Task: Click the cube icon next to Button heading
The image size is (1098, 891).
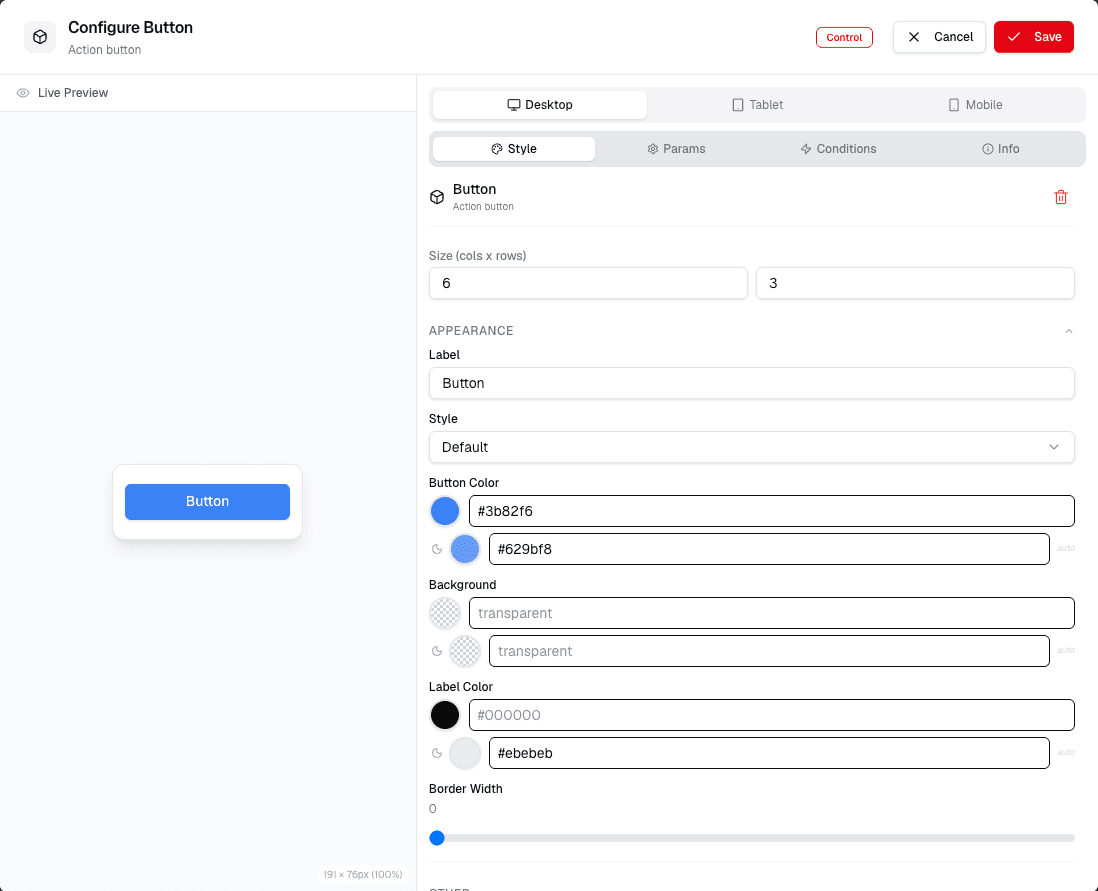Action: [x=437, y=197]
